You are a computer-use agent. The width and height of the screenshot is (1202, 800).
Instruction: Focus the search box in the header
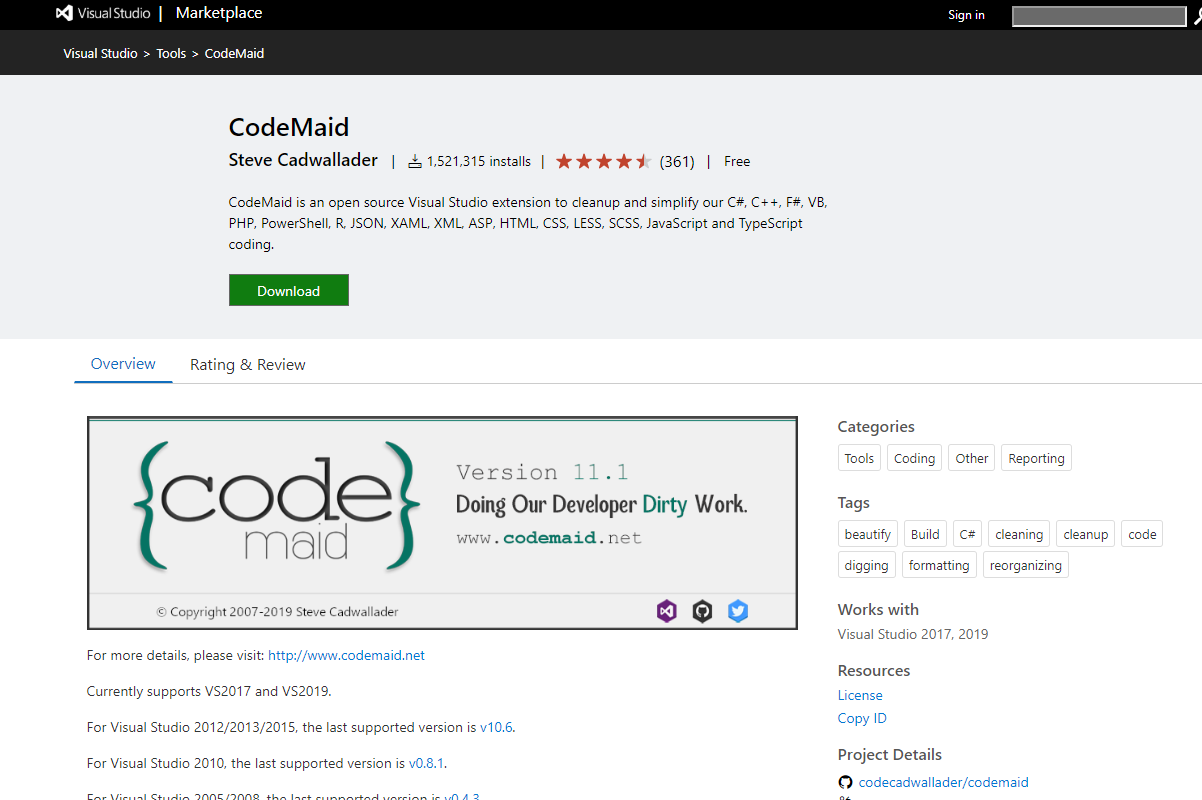point(1099,16)
